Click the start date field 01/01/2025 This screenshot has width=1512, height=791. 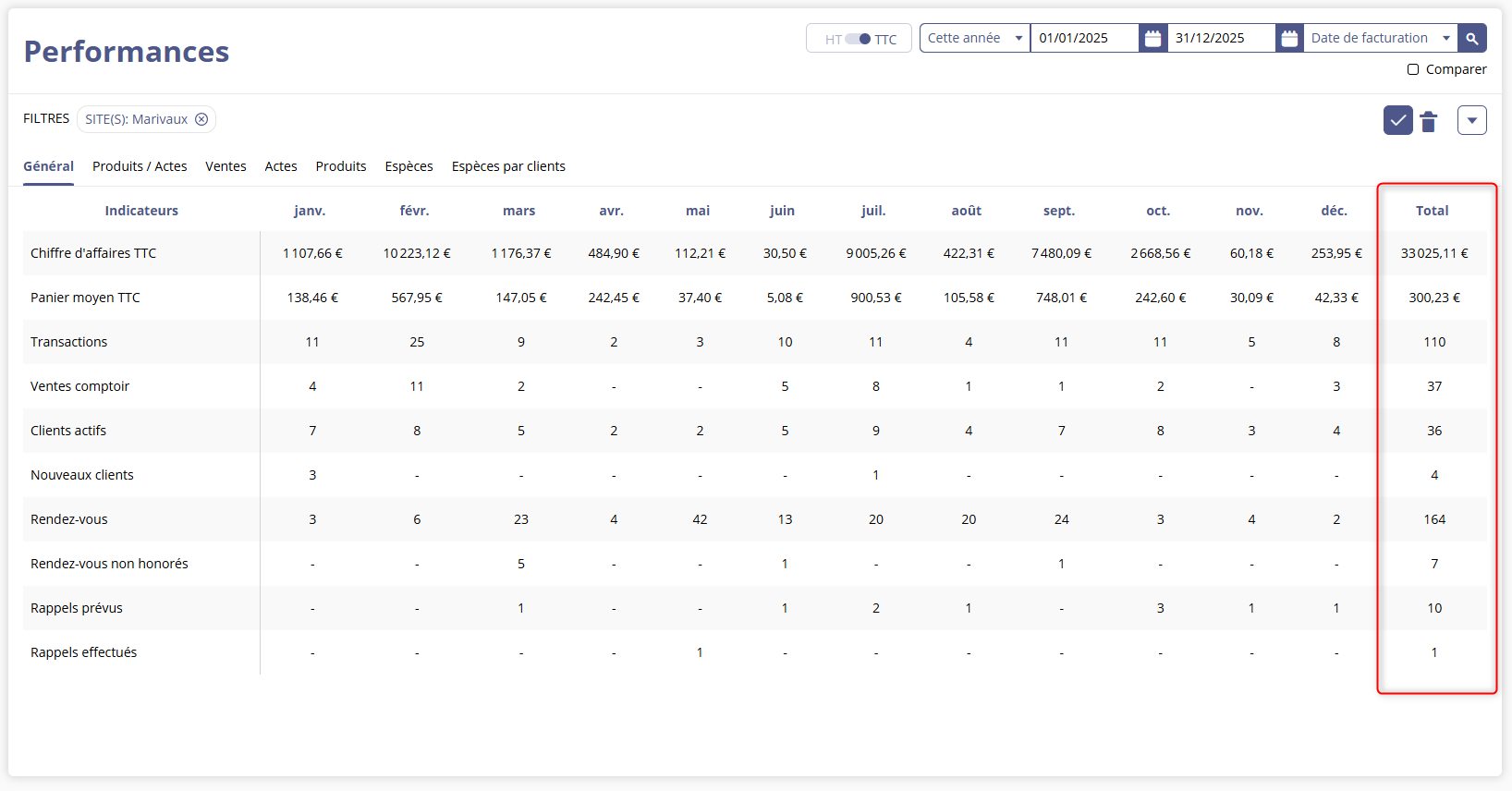coord(1083,38)
